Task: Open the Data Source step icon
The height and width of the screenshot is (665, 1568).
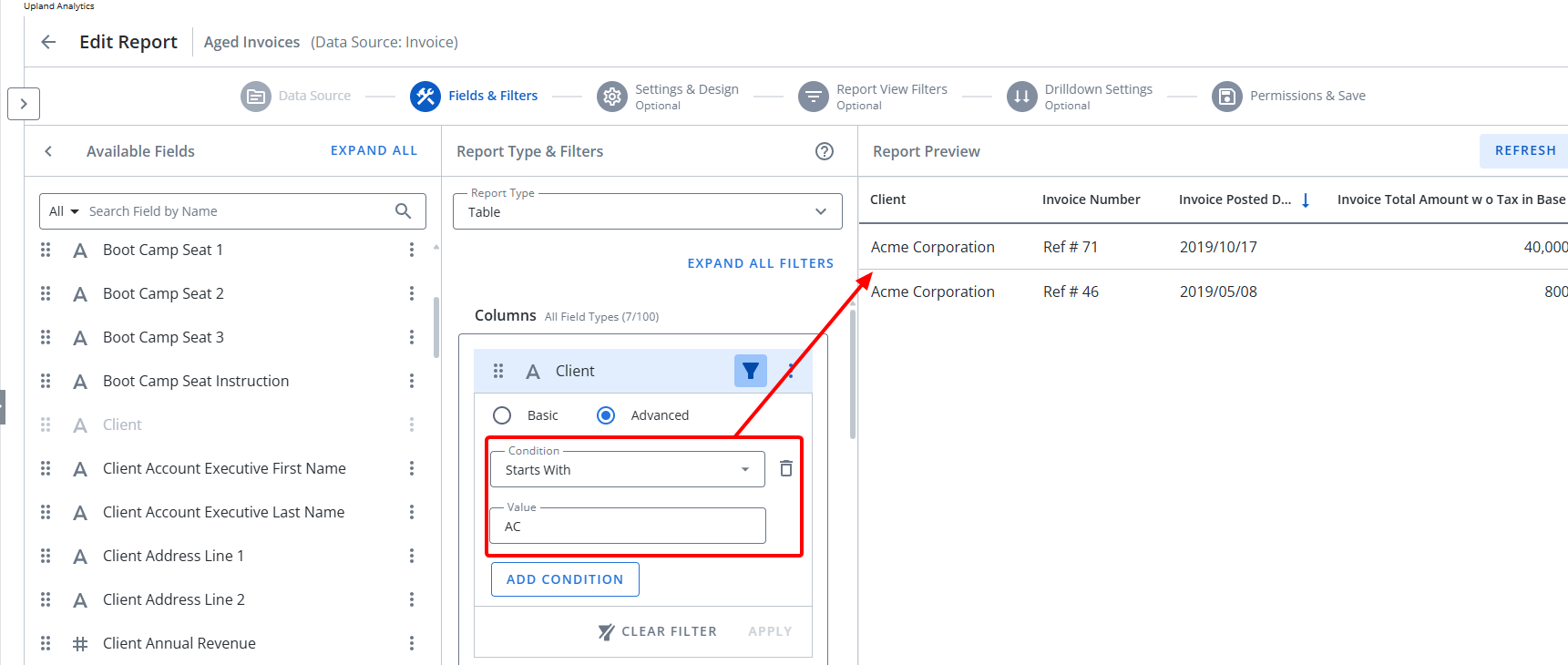Action: 256,96
